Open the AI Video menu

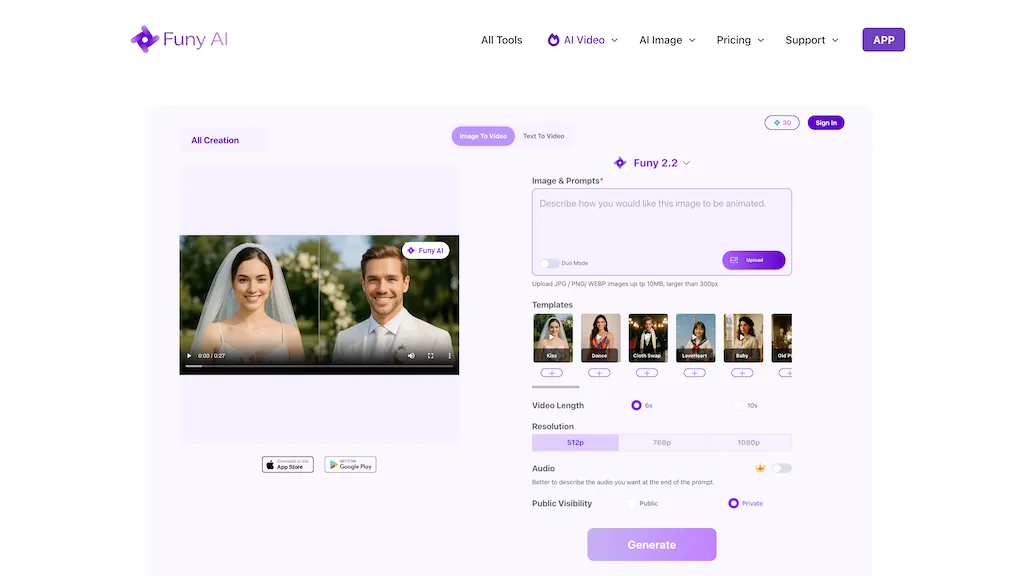(583, 40)
